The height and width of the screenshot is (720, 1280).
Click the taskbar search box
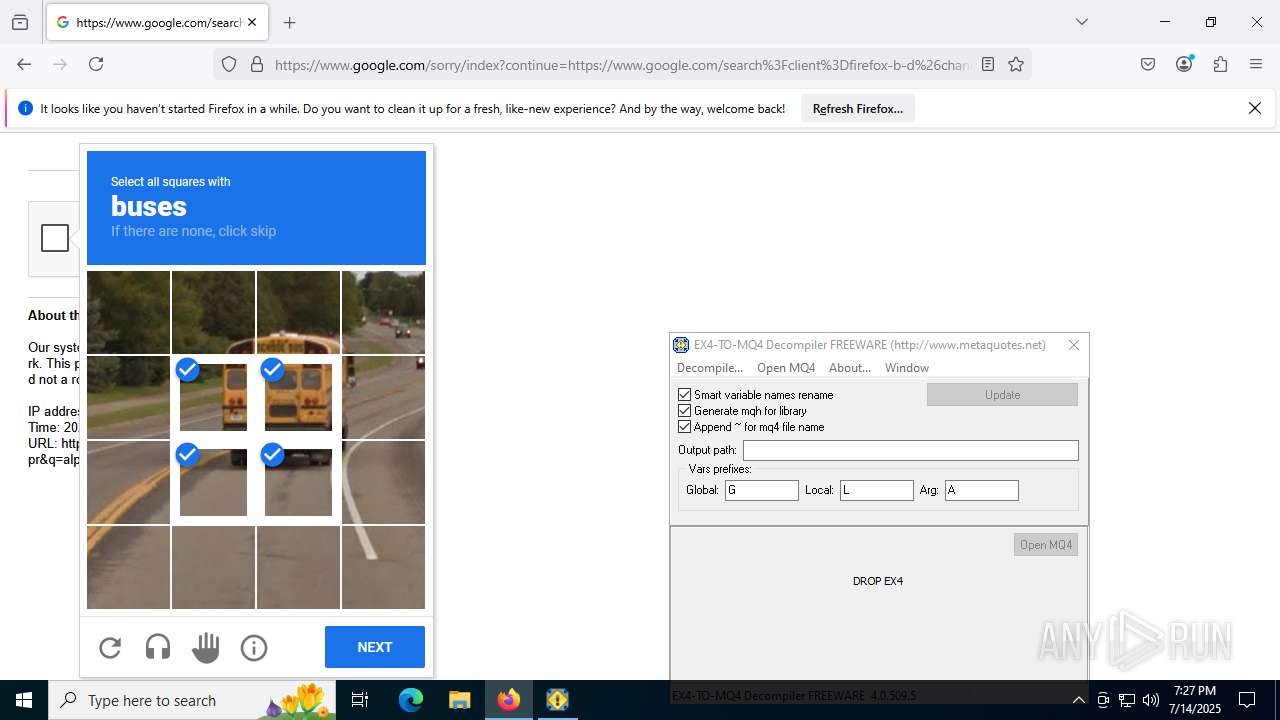[192, 700]
